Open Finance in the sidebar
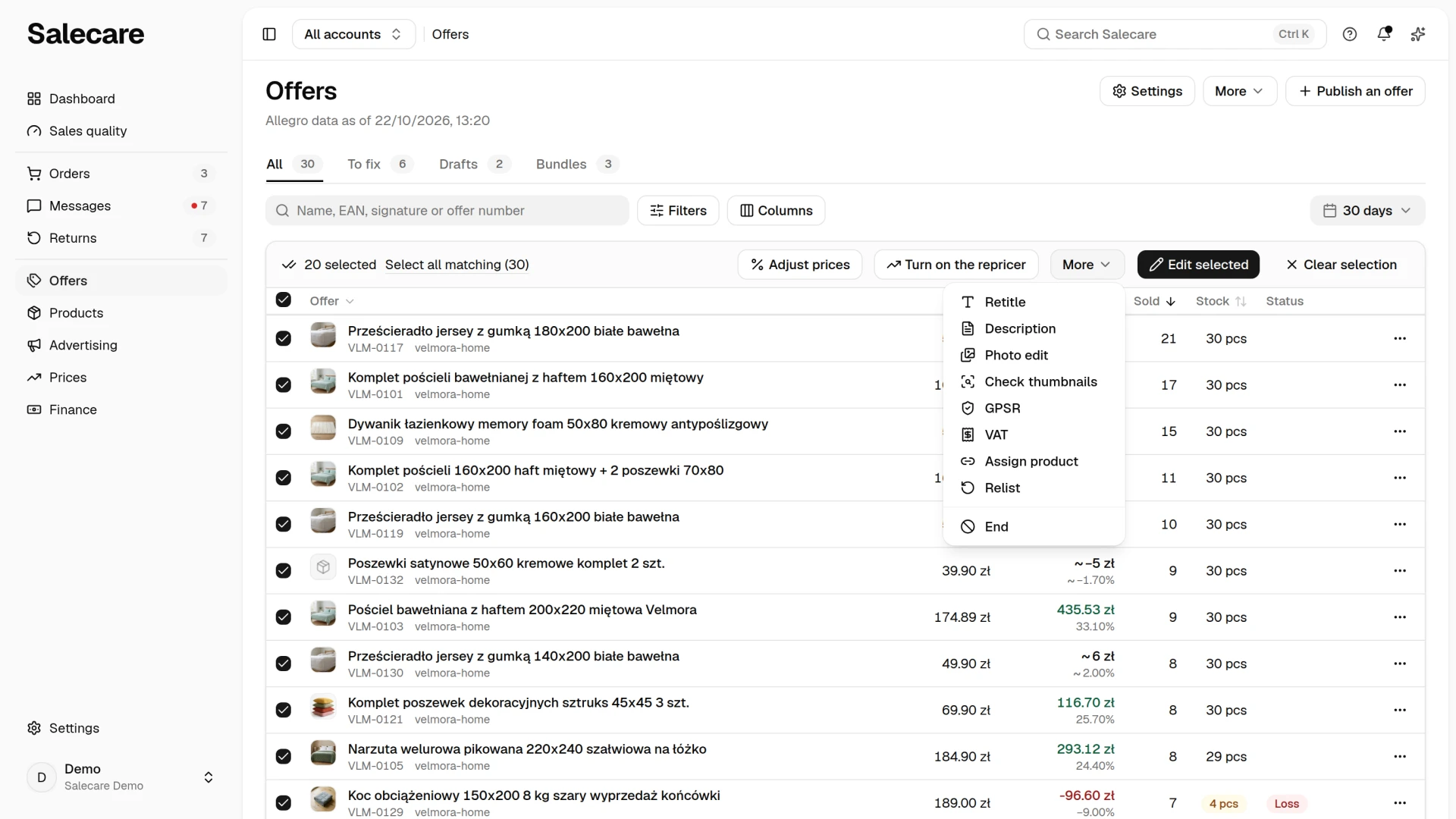The width and height of the screenshot is (1456, 819). [121, 409]
